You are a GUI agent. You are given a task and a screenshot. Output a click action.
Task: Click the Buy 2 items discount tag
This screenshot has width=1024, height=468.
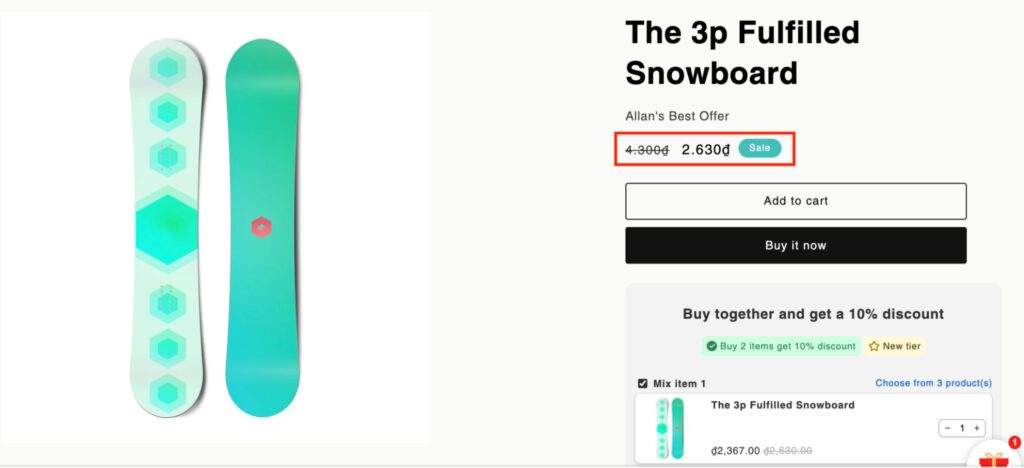[780, 346]
